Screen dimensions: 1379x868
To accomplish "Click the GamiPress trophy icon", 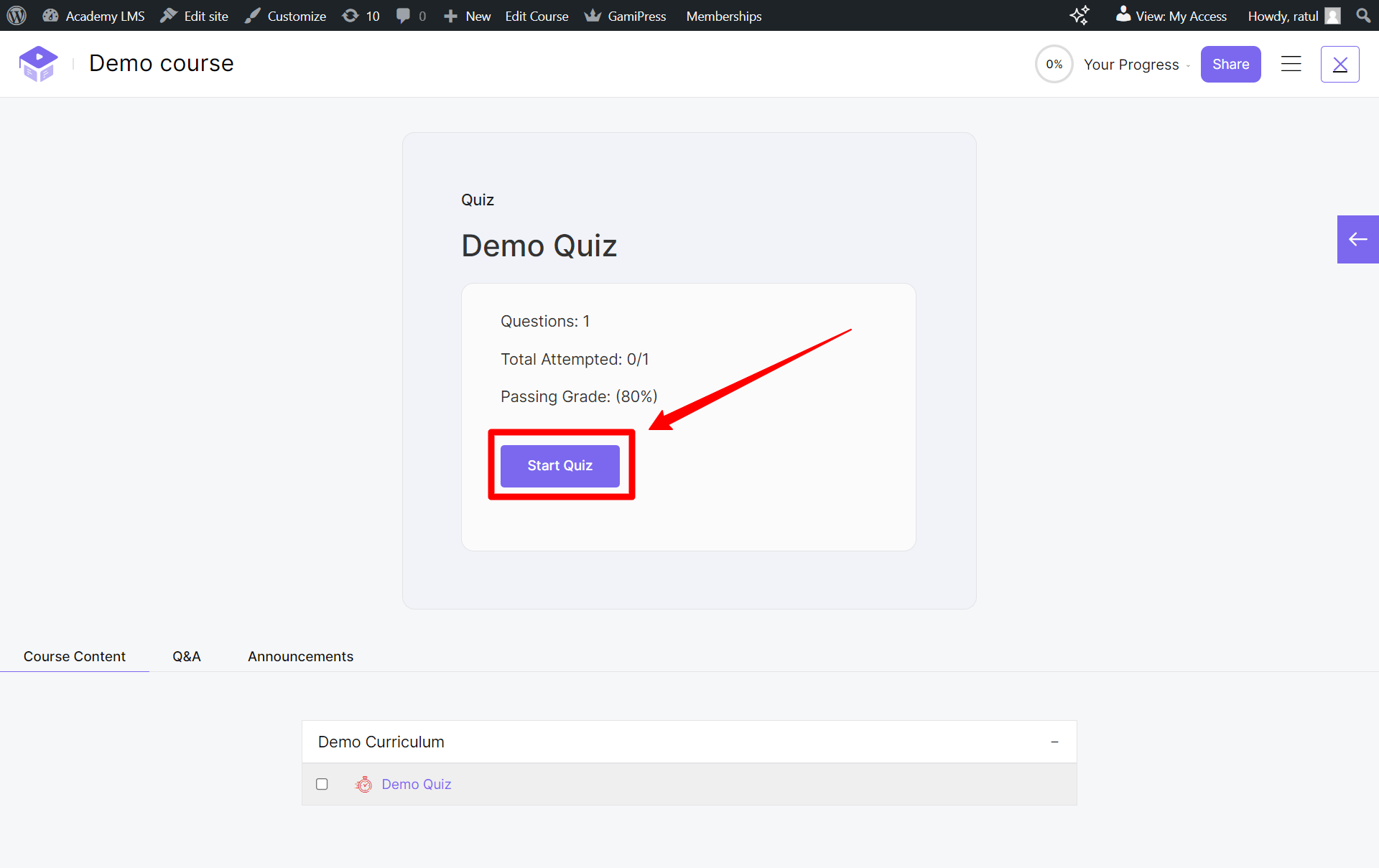I will tap(593, 15).
